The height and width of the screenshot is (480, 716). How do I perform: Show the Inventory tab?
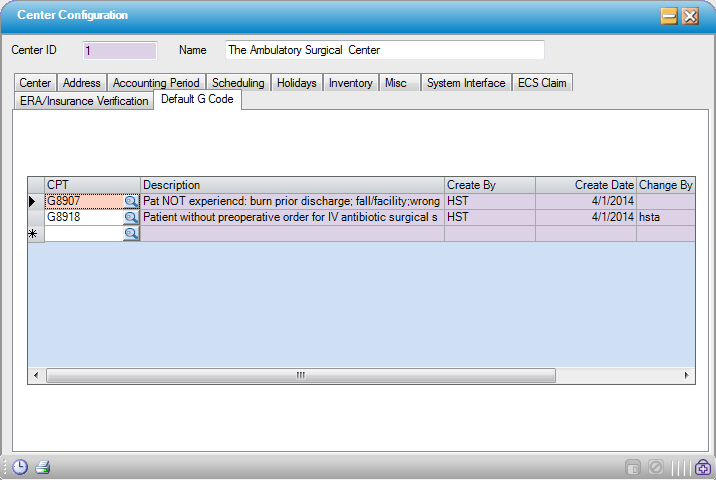click(x=351, y=83)
